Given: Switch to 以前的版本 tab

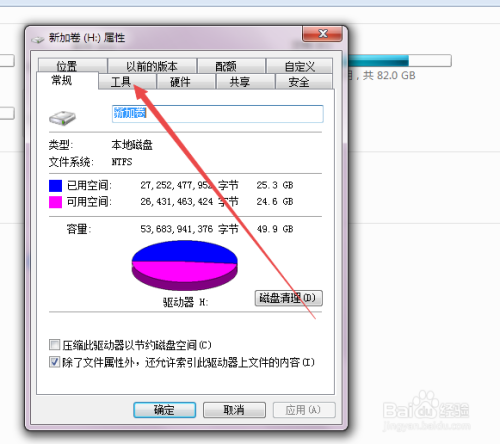Looking at the screenshot, I should coord(152,66).
